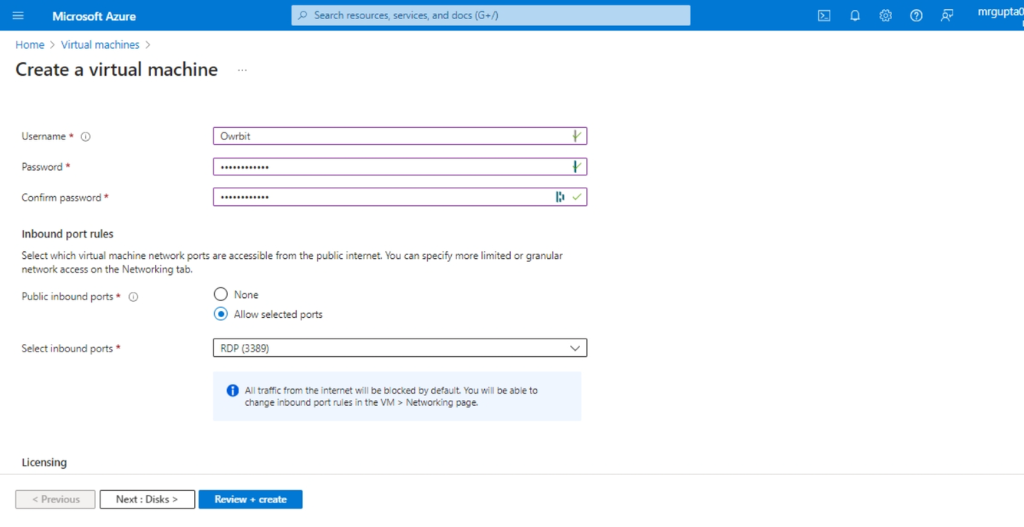The image size is (1024, 527).
Task: Open the feedback icon in header
Action: (x=947, y=16)
